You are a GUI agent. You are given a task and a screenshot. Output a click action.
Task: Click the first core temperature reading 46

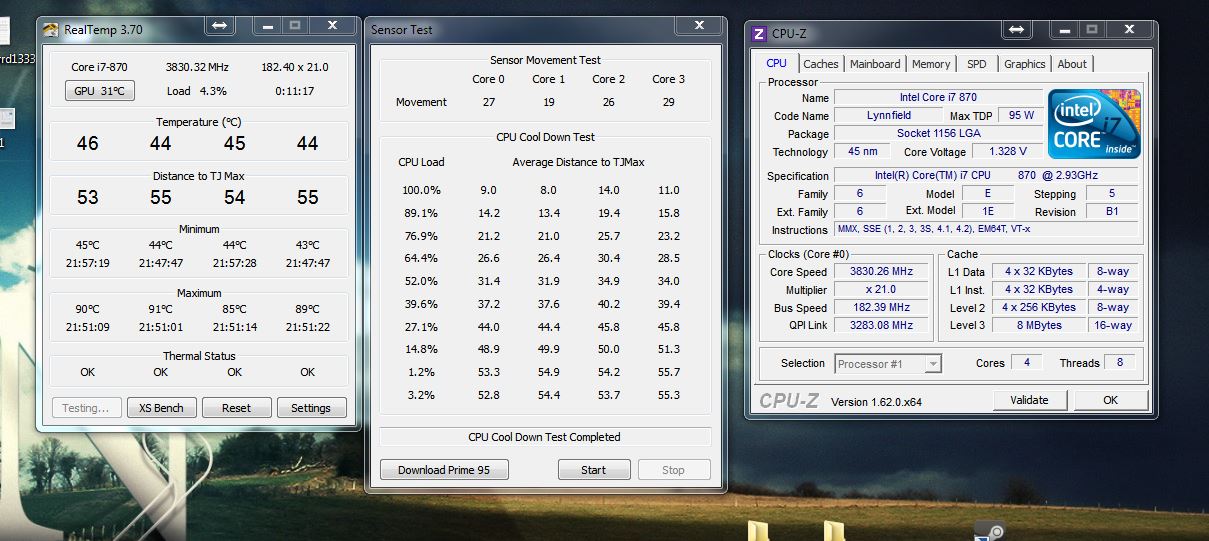[x=88, y=144]
